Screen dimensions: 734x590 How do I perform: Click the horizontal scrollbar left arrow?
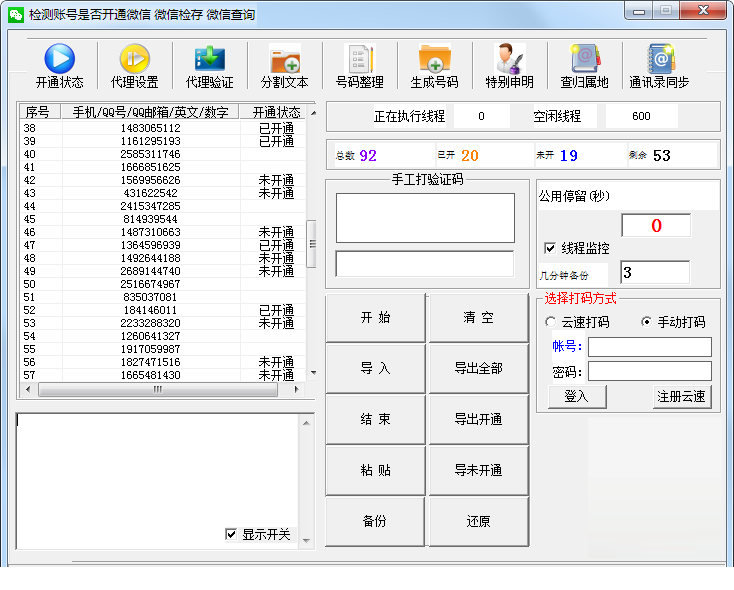28,389
